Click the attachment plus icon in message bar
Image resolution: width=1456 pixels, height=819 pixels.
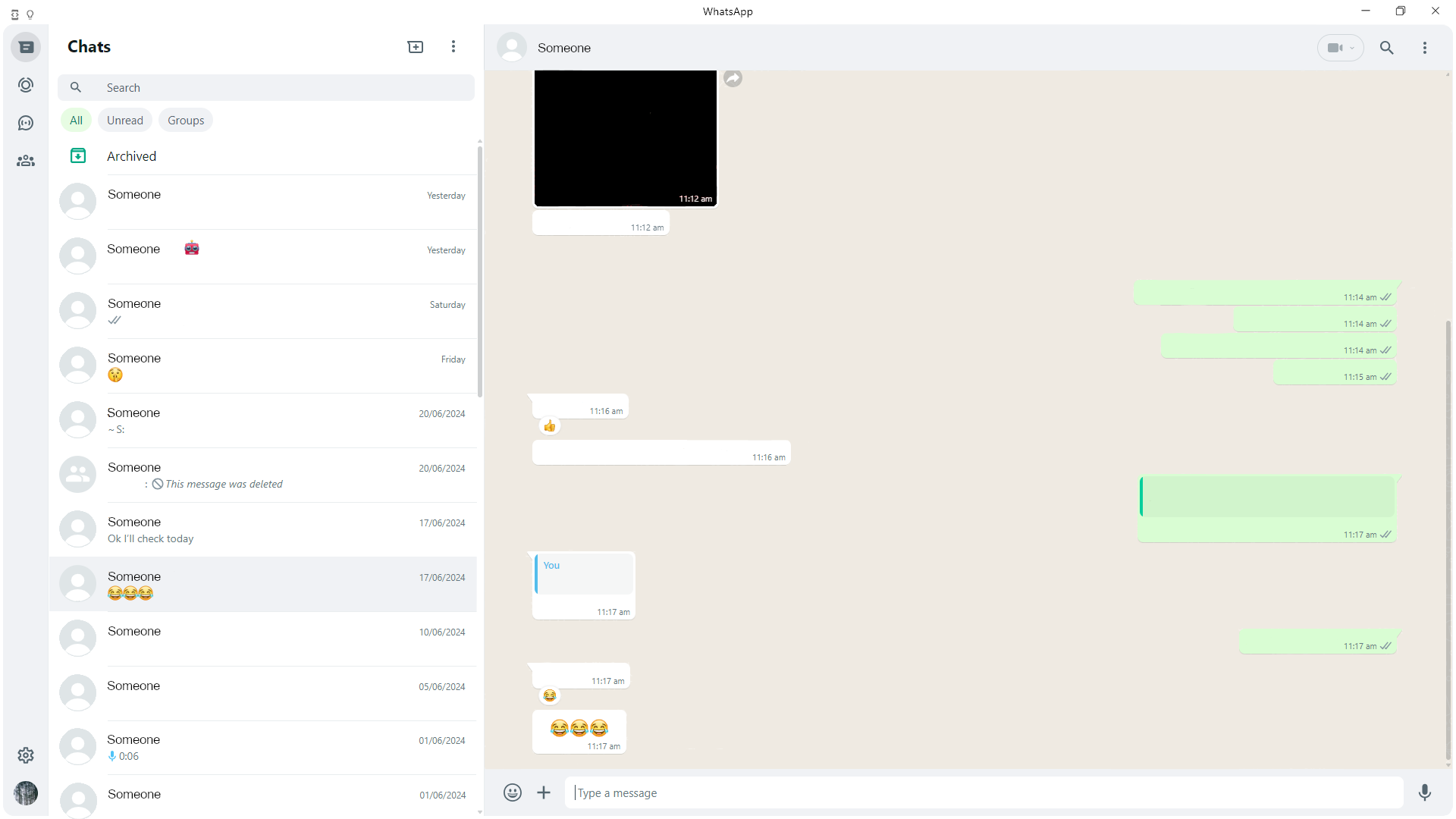[543, 792]
